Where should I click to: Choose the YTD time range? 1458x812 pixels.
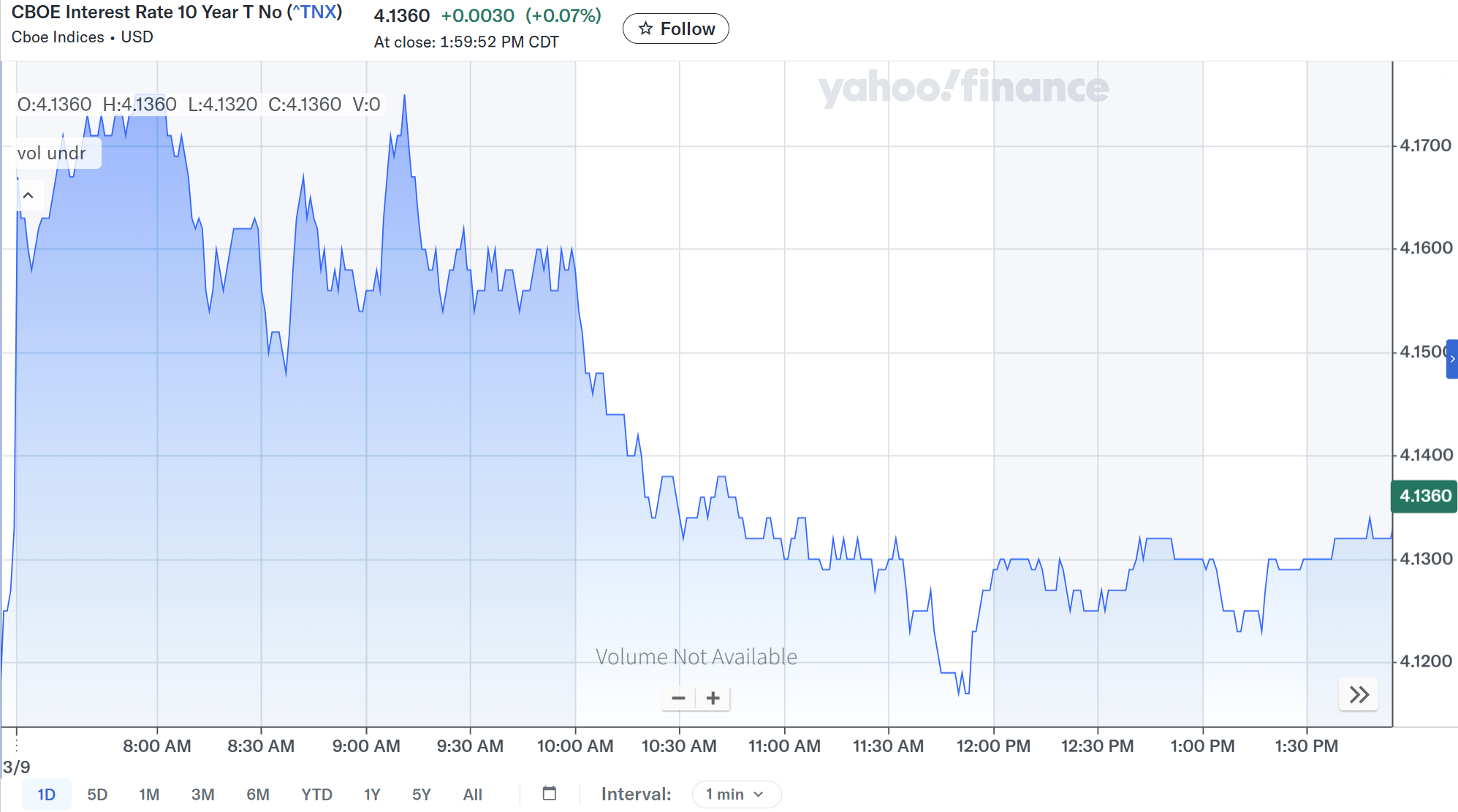(316, 794)
